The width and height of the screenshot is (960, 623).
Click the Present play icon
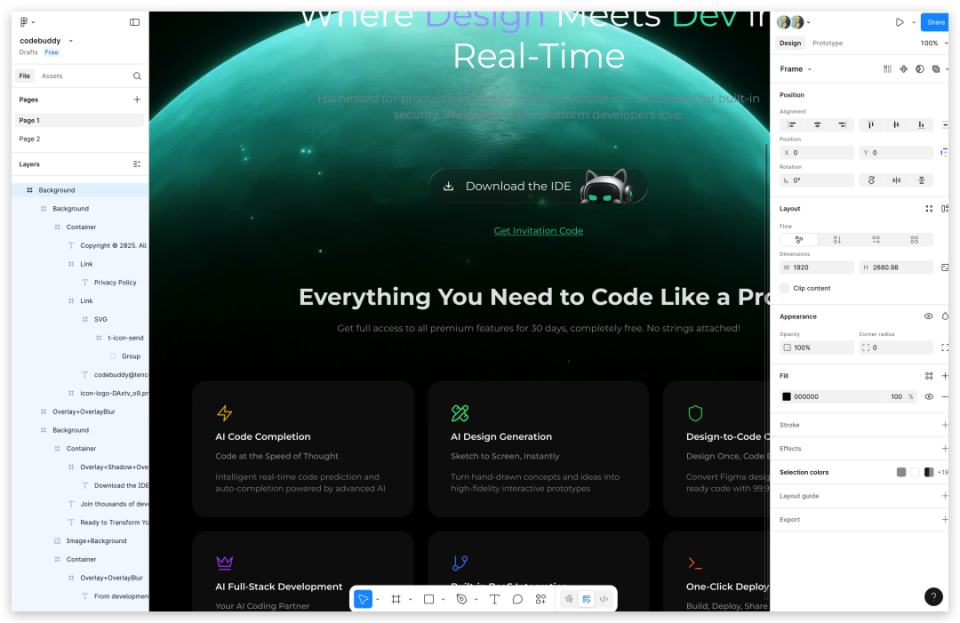tap(899, 22)
